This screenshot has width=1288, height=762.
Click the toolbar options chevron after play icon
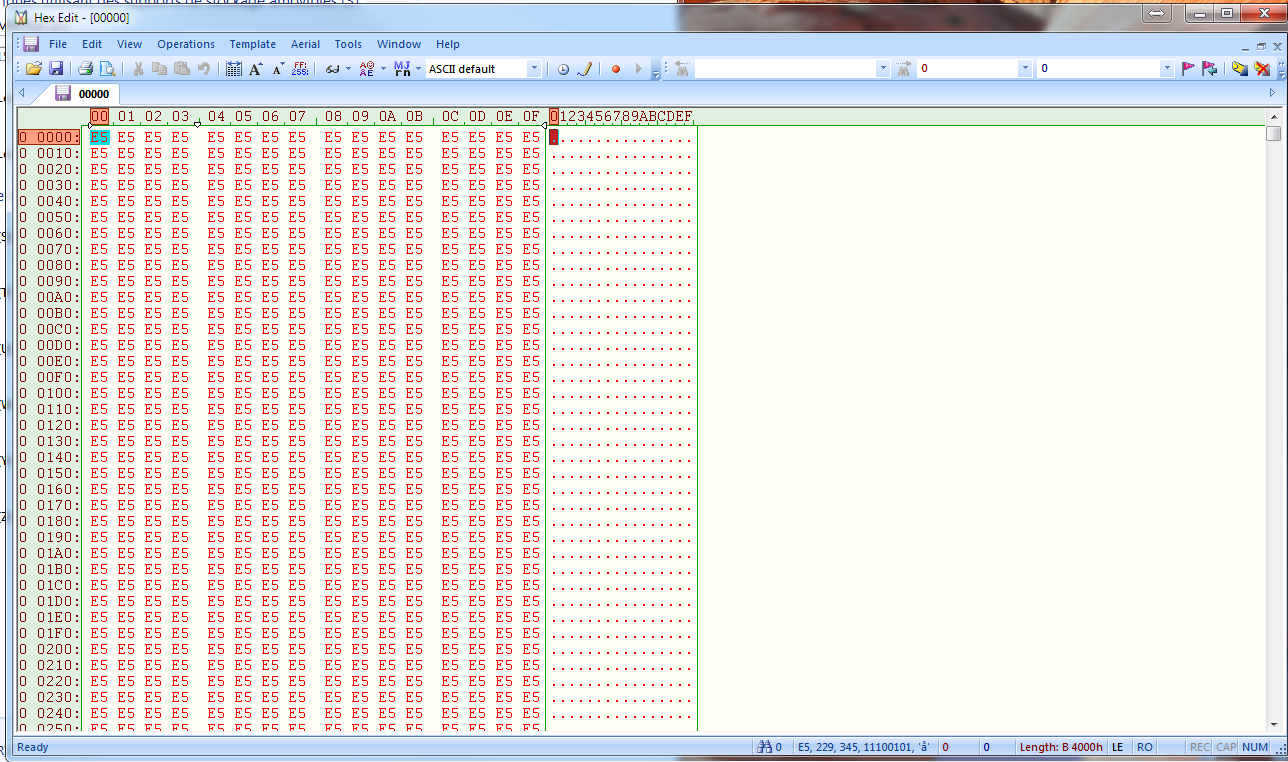(x=656, y=70)
